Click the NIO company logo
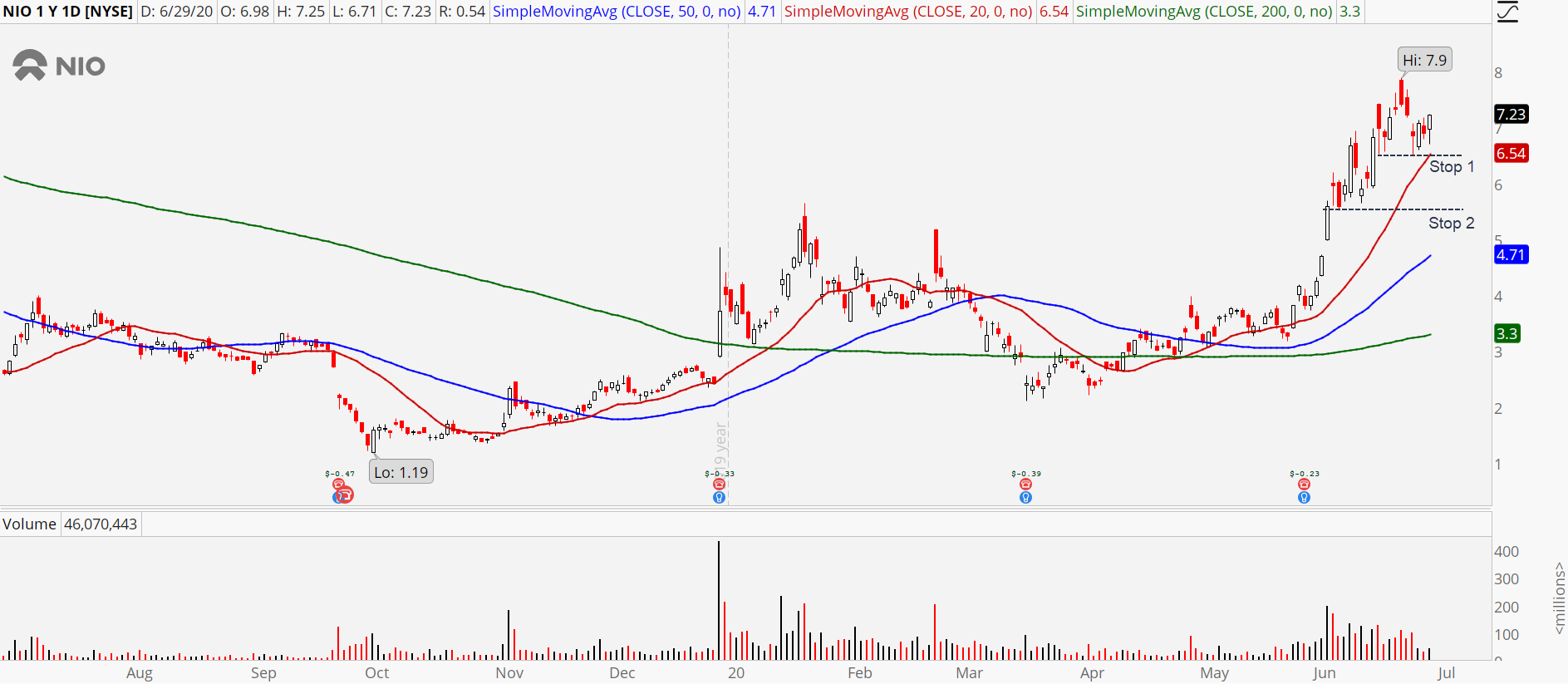 tap(59, 66)
